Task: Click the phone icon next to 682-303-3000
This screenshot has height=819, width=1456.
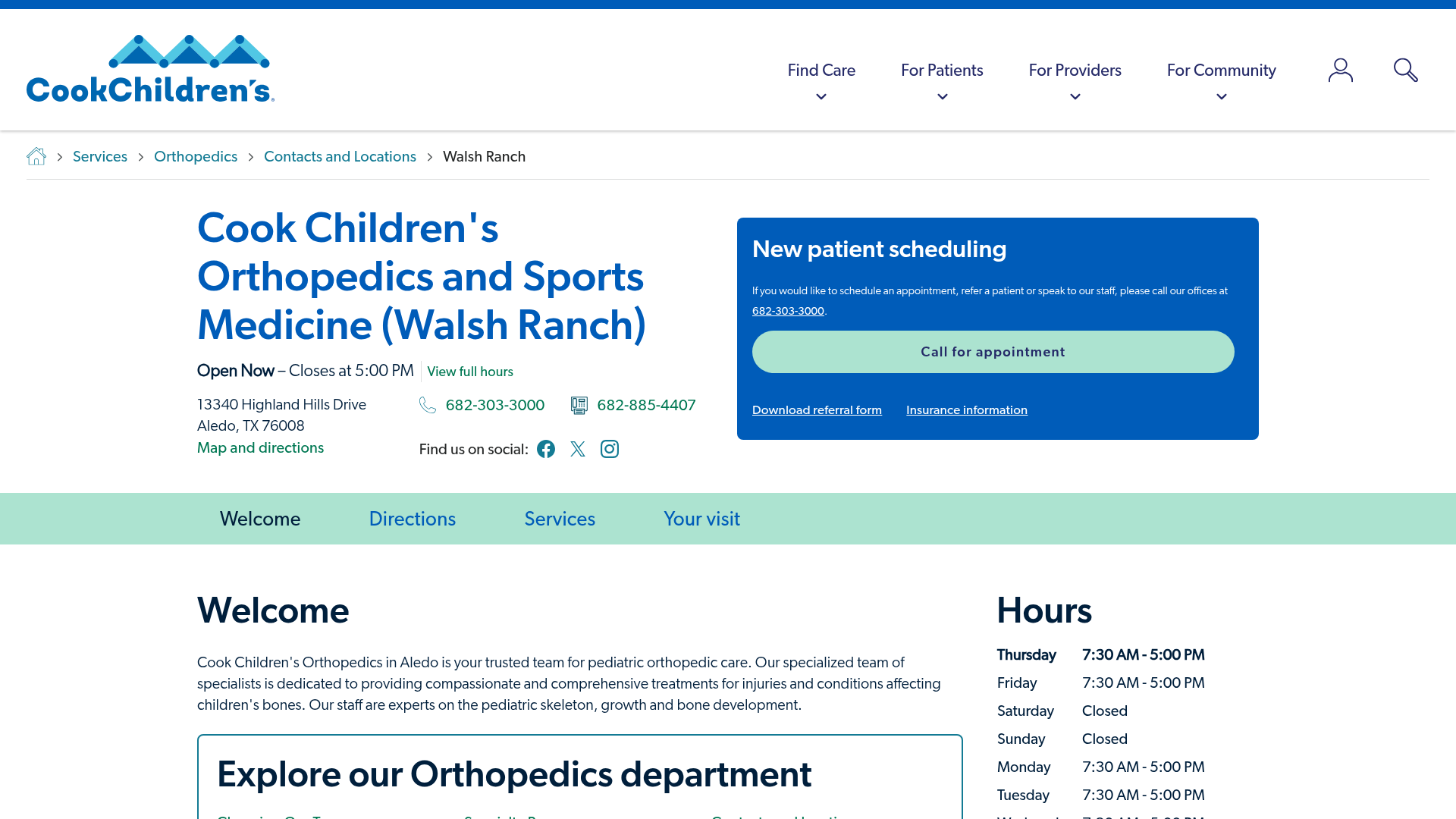Action: point(427,405)
